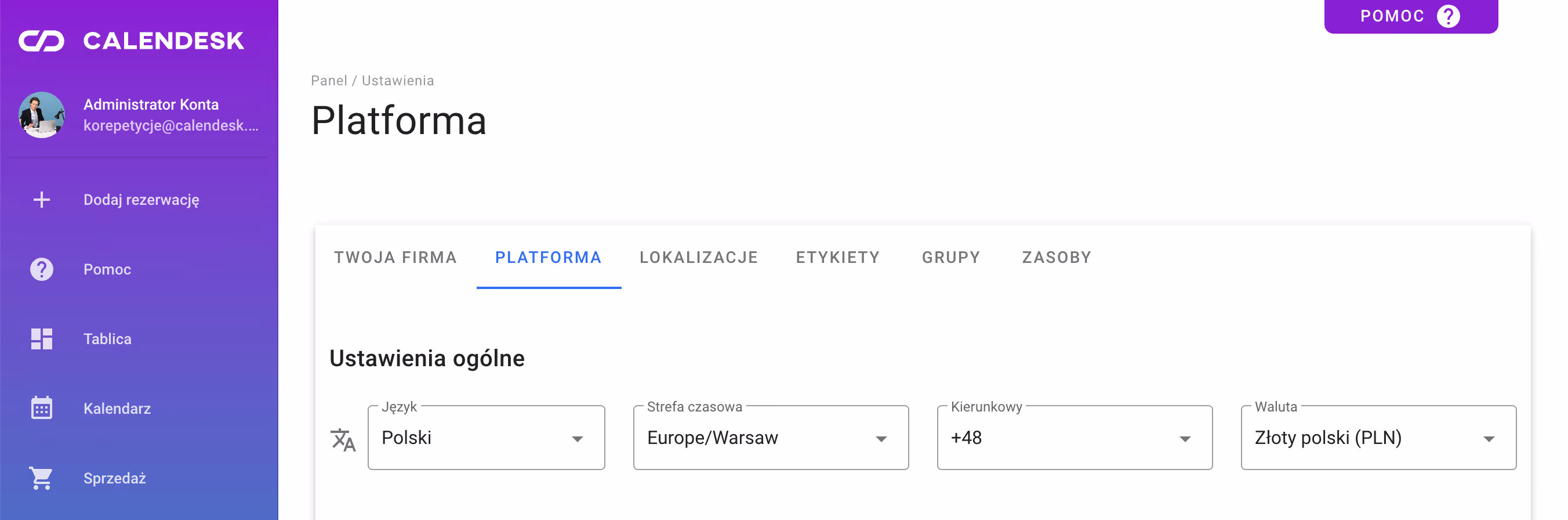Switch to the TWOJA FIRMA tab
The image size is (1568, 520).
(395, 258)
